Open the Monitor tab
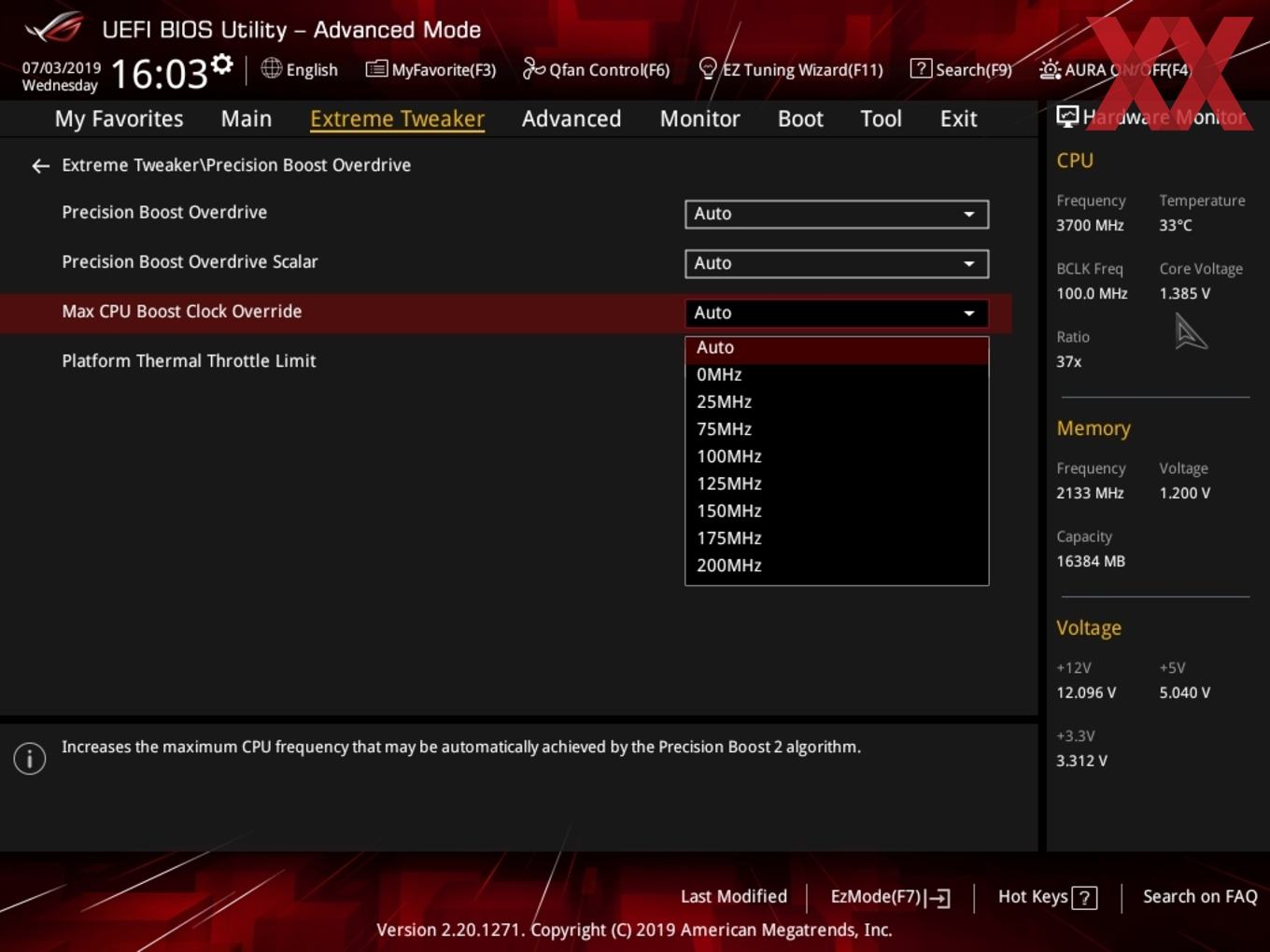1270x952 pixels. click(699, 119)
